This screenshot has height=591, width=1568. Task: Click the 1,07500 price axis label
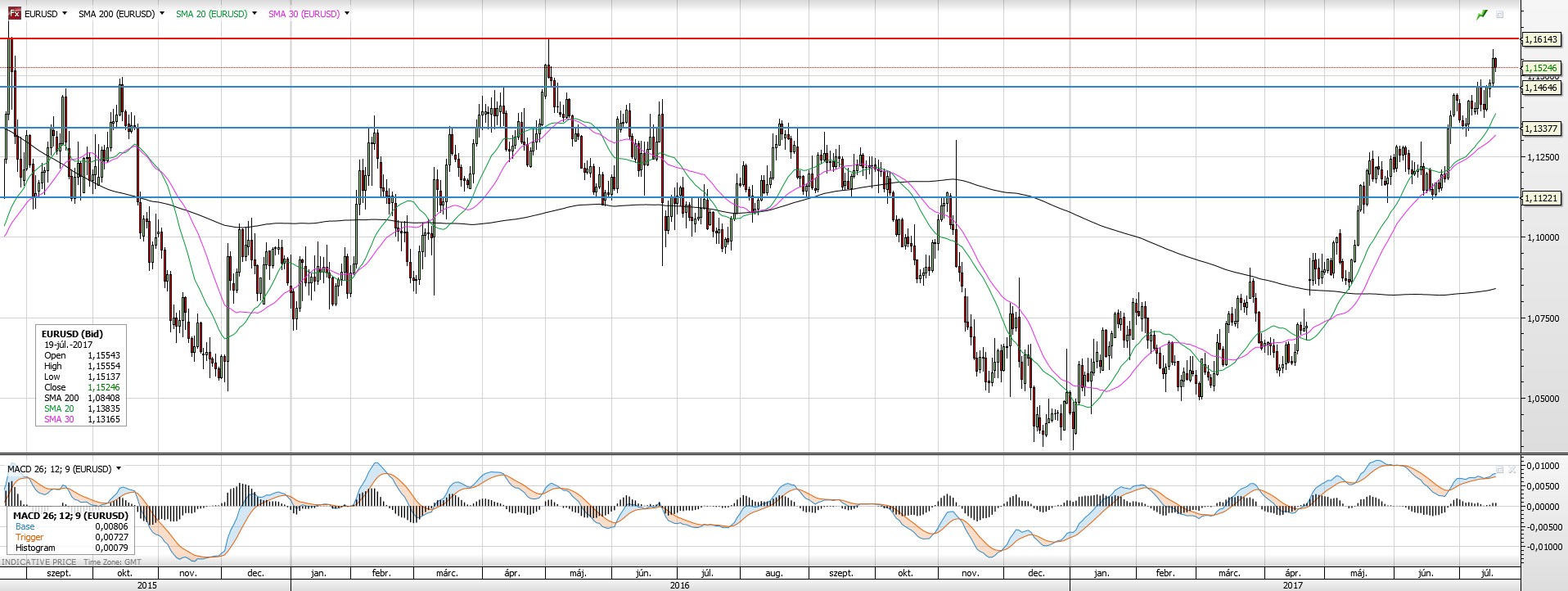click(1543, 318)
